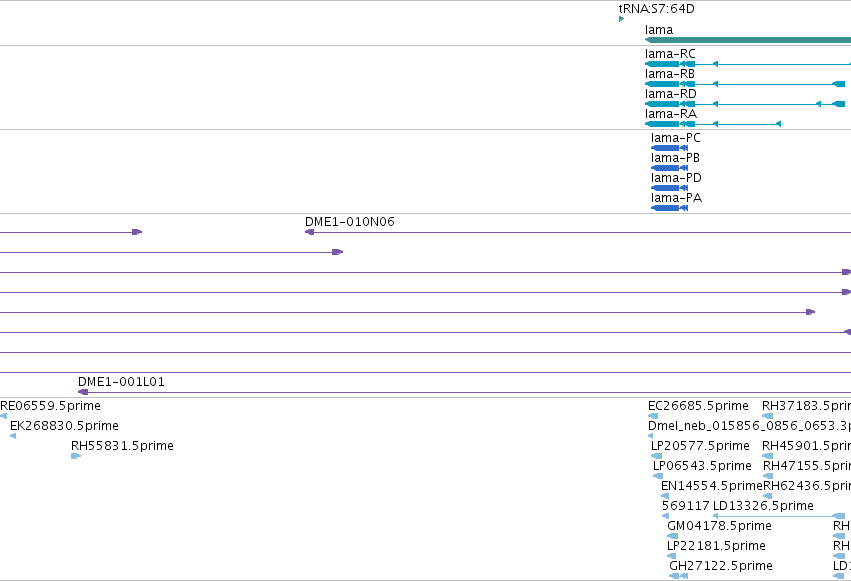Click the EK268830.5prime EST label

click(64, 426)
